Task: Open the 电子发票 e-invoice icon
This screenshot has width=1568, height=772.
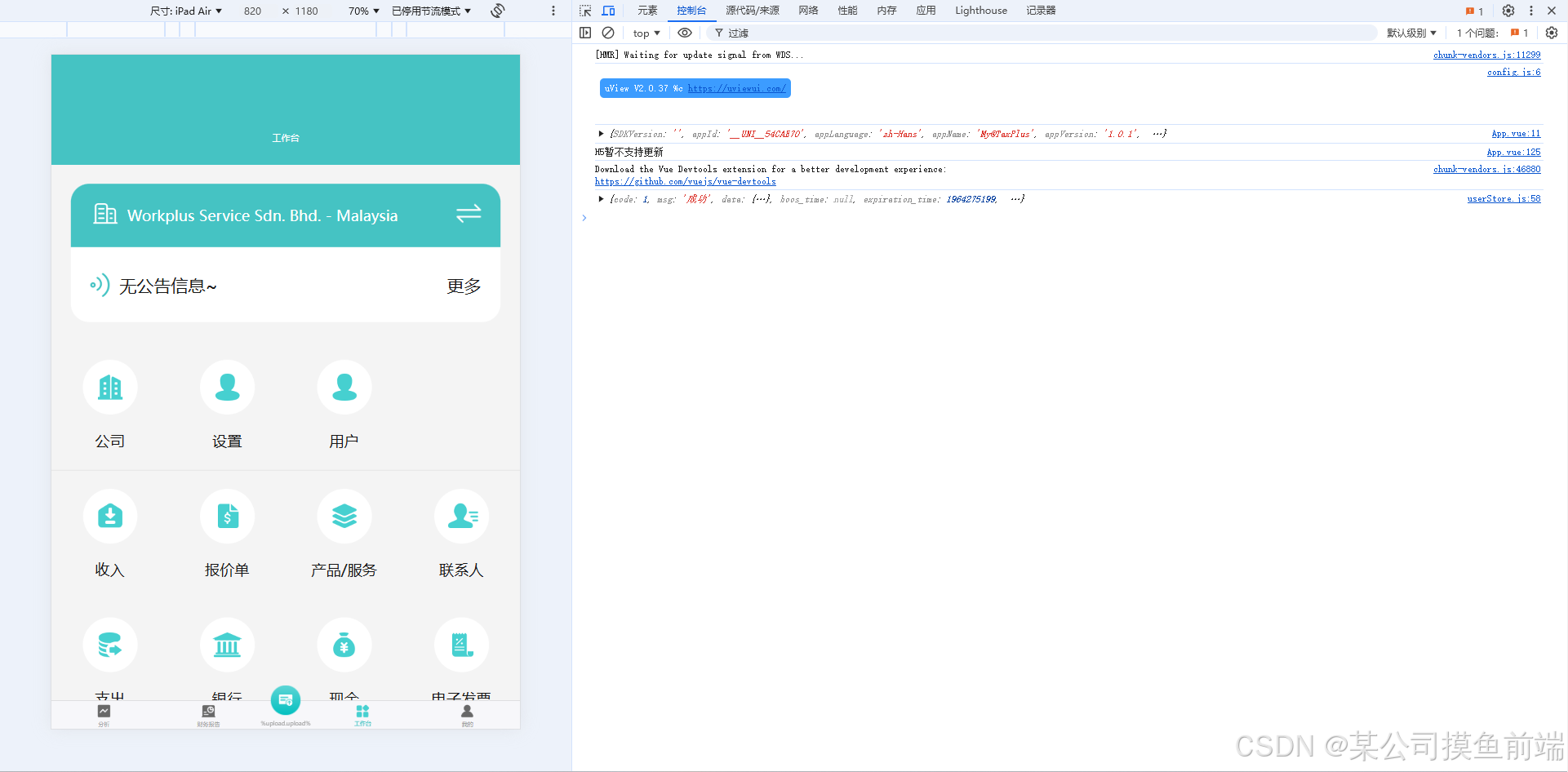Action: click(462, 645)
